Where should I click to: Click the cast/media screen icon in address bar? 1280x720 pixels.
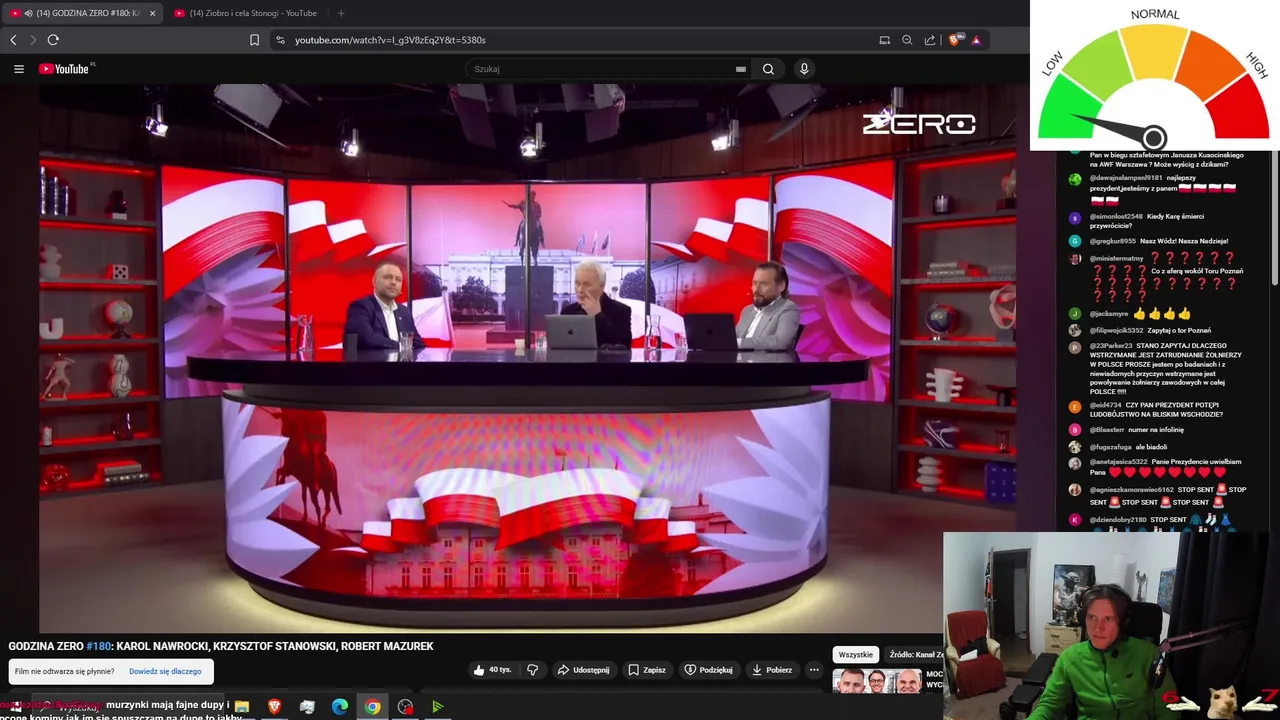coord(885,40)
